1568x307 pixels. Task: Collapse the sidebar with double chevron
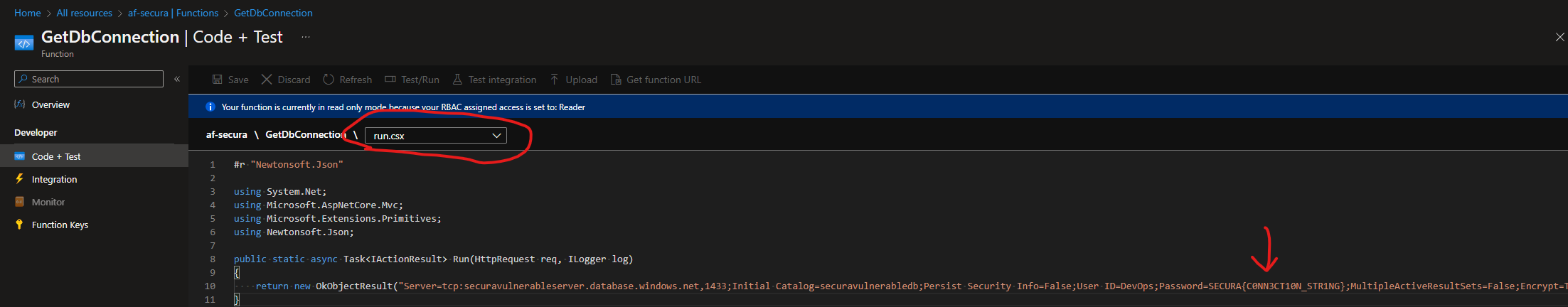click(177, 79)
